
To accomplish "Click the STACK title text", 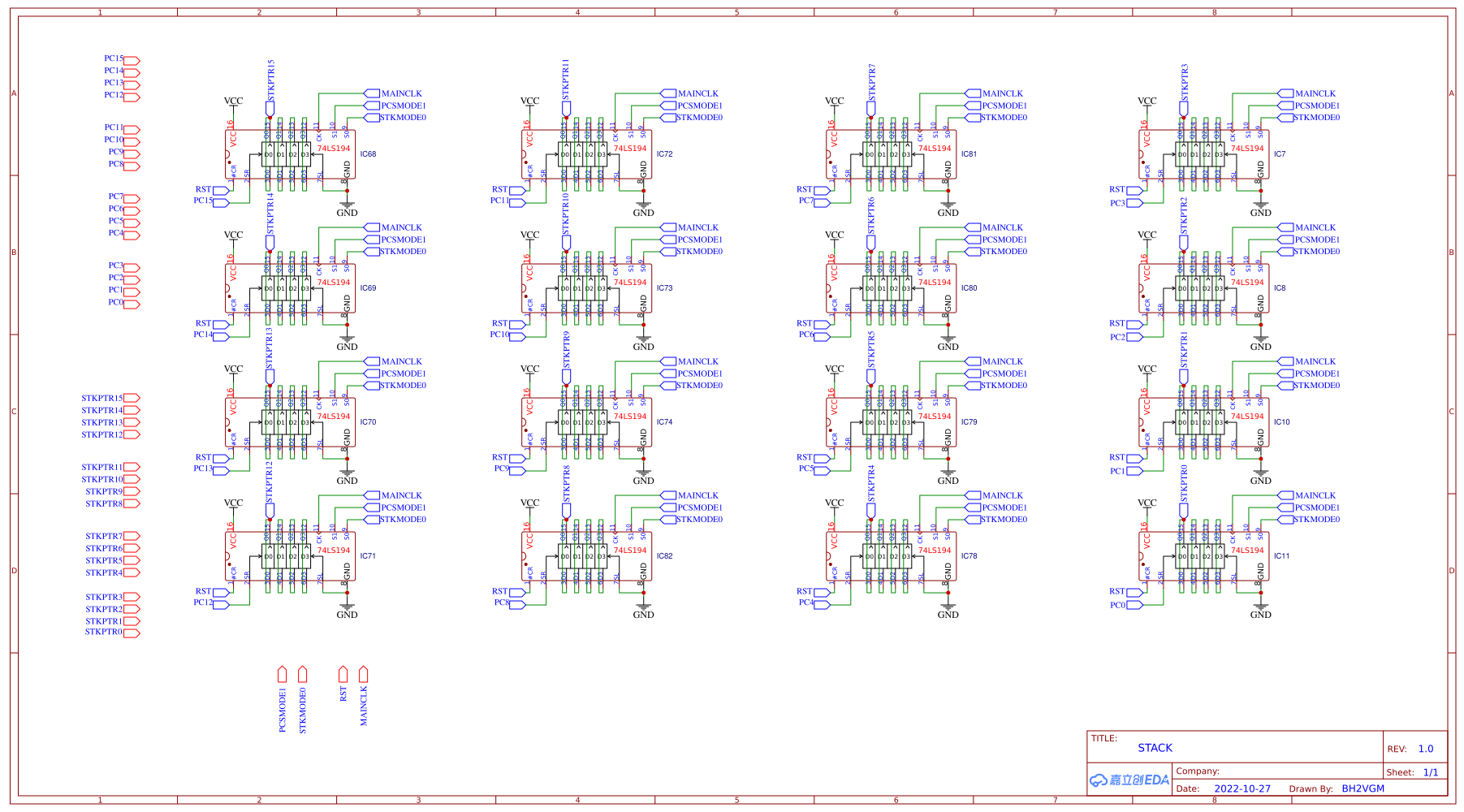I will pyautogui.click(x=1155, y=748).
